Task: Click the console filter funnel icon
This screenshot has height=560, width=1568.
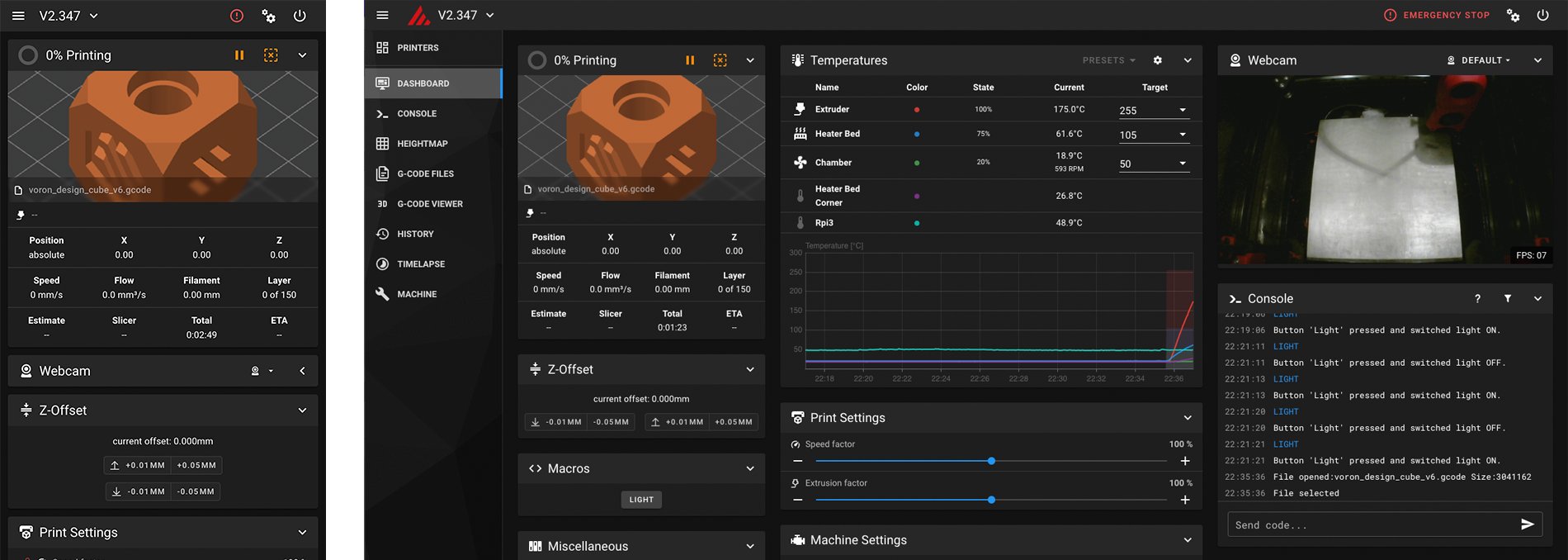Action: click(1508, 299)
